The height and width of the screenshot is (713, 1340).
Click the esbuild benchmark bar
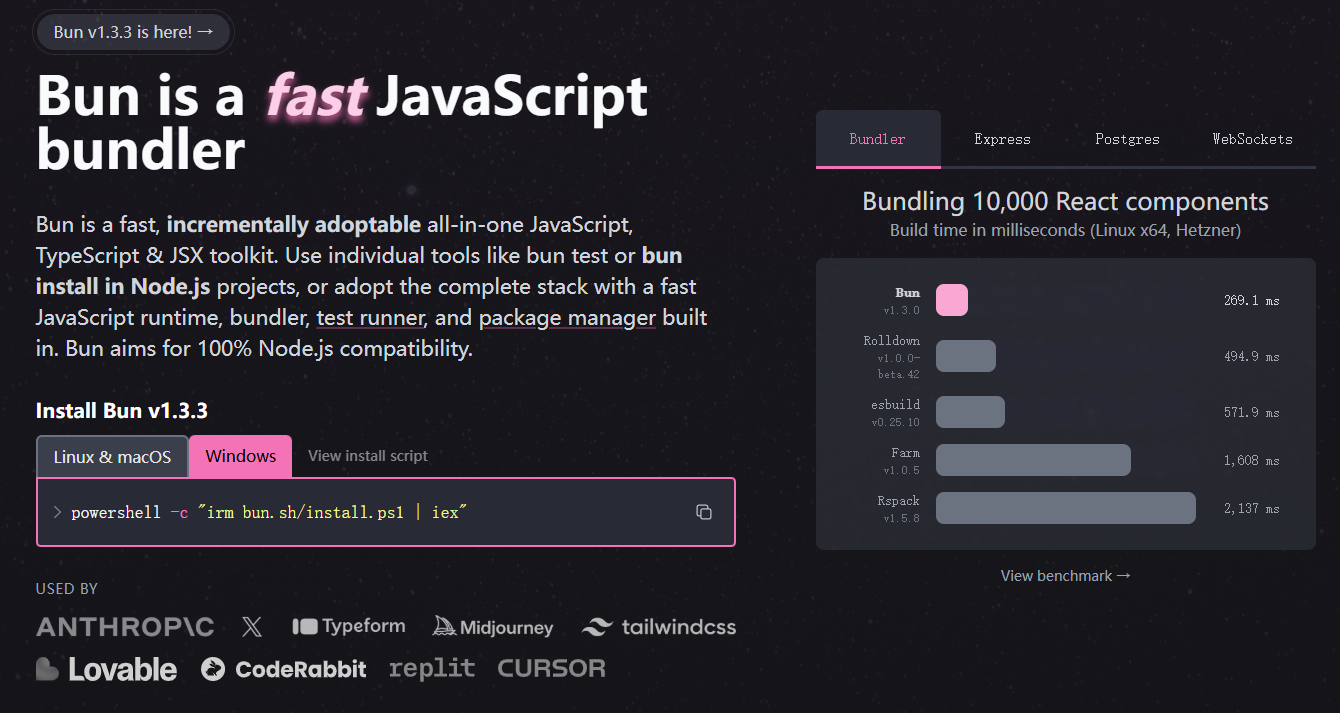[970, 412]
